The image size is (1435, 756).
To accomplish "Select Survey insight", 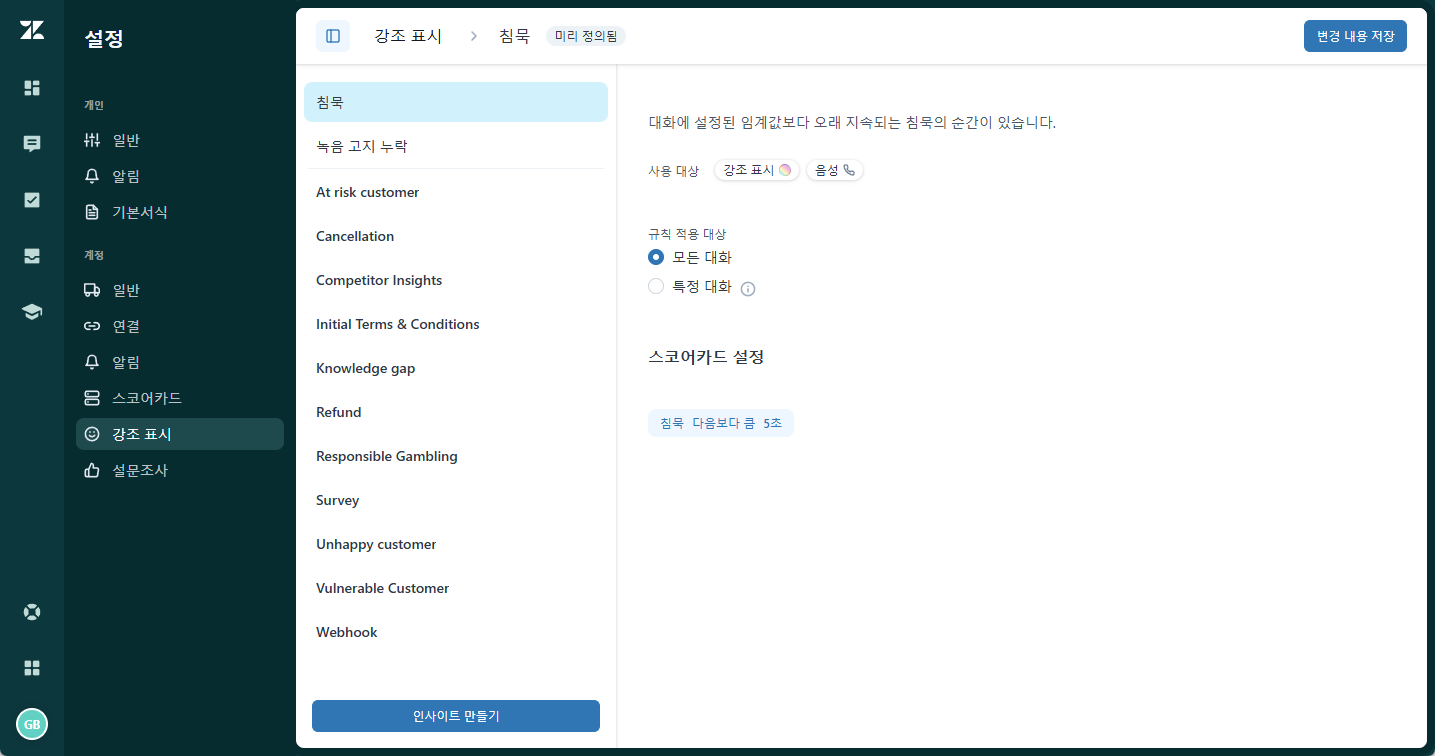I will coord(456,500).
